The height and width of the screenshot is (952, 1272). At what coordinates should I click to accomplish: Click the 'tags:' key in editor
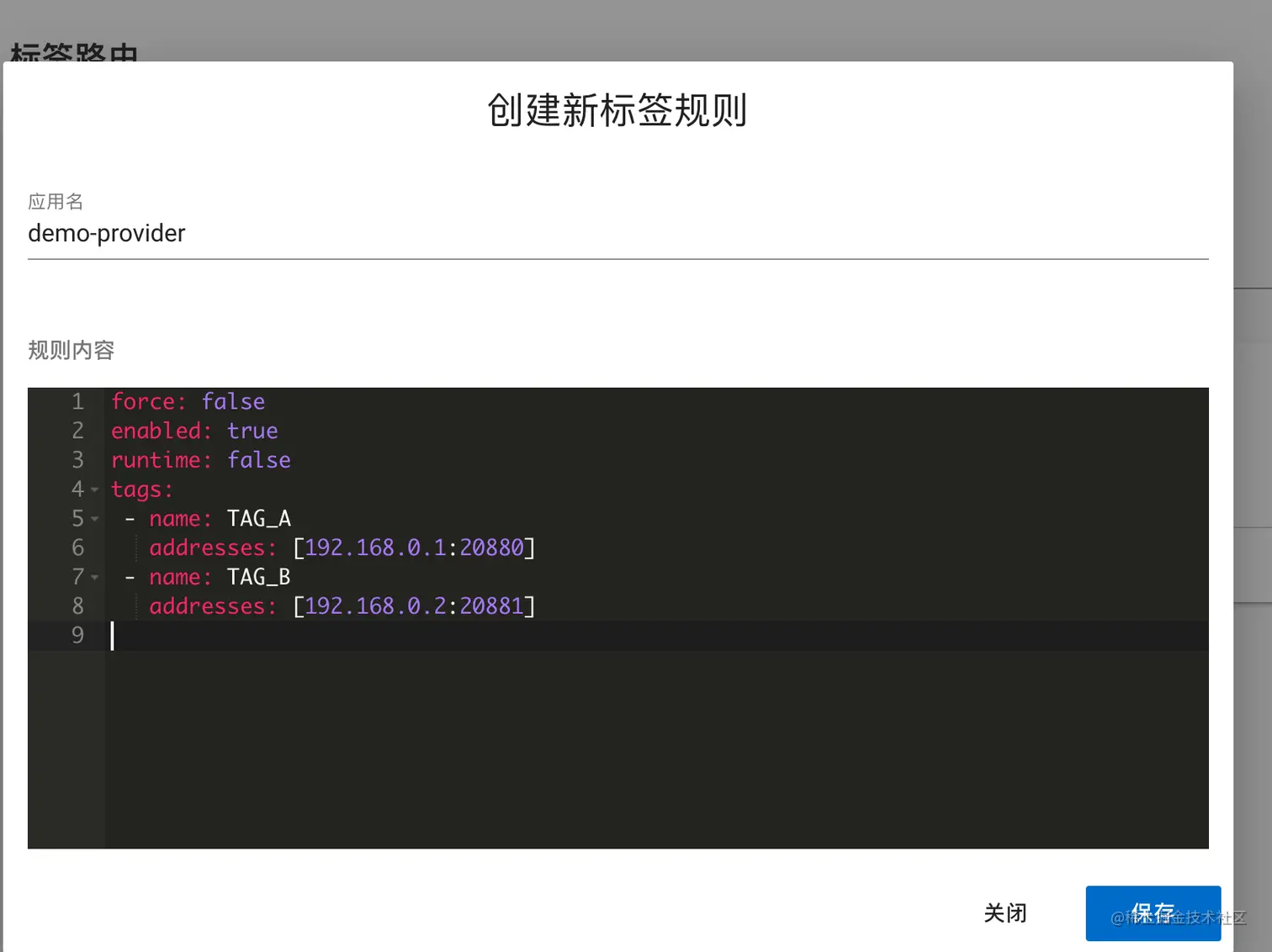click(142, 489)
